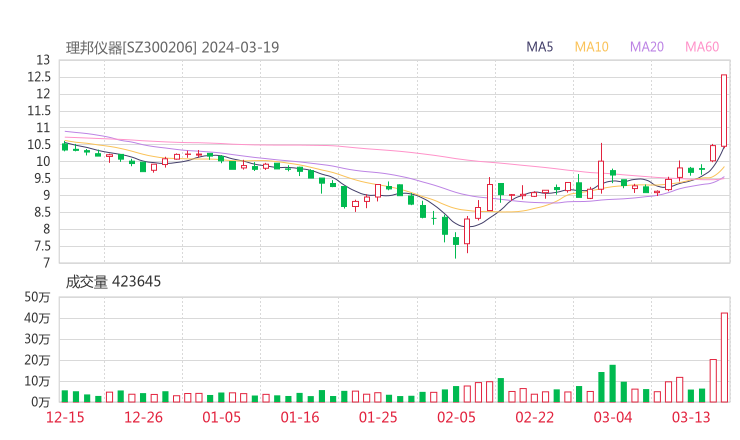Image resolution: width=740 pixels, height=440 pixels.
Task: Click the tallest red volume bar reaching above 40万
Action: point(724,357)
